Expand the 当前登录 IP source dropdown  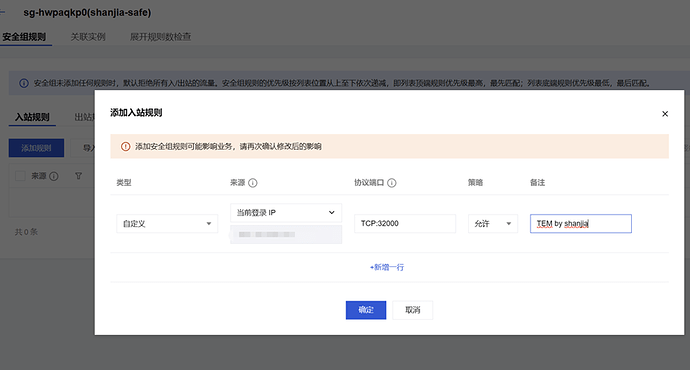[286, 212]
